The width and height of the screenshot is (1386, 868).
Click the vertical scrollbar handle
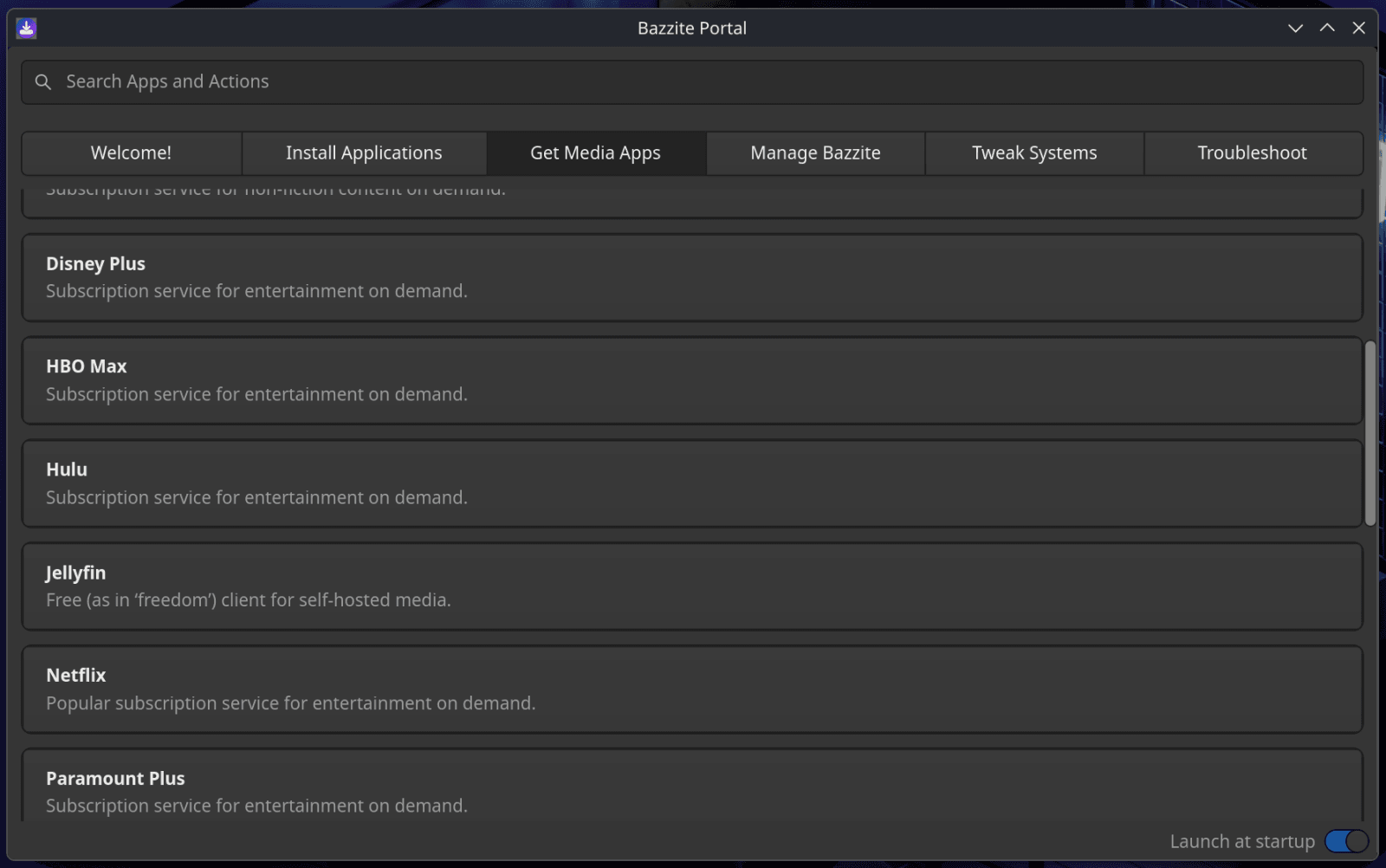[1370, 433]
